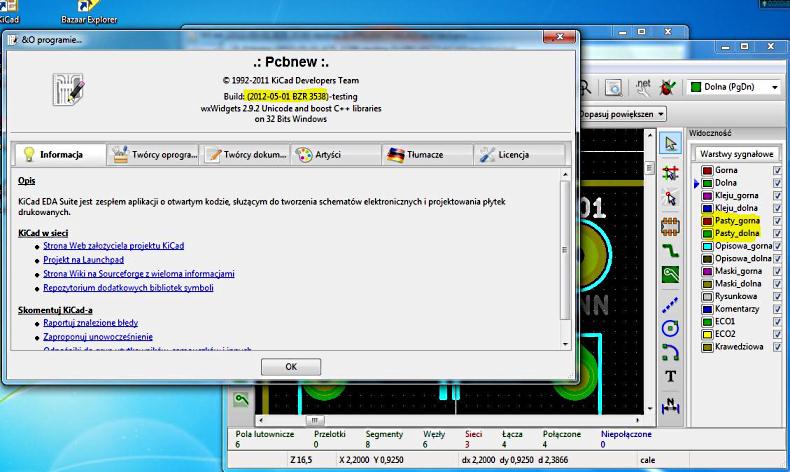
Task: Click the OK button in About dialog
Action: coord(291,367)
